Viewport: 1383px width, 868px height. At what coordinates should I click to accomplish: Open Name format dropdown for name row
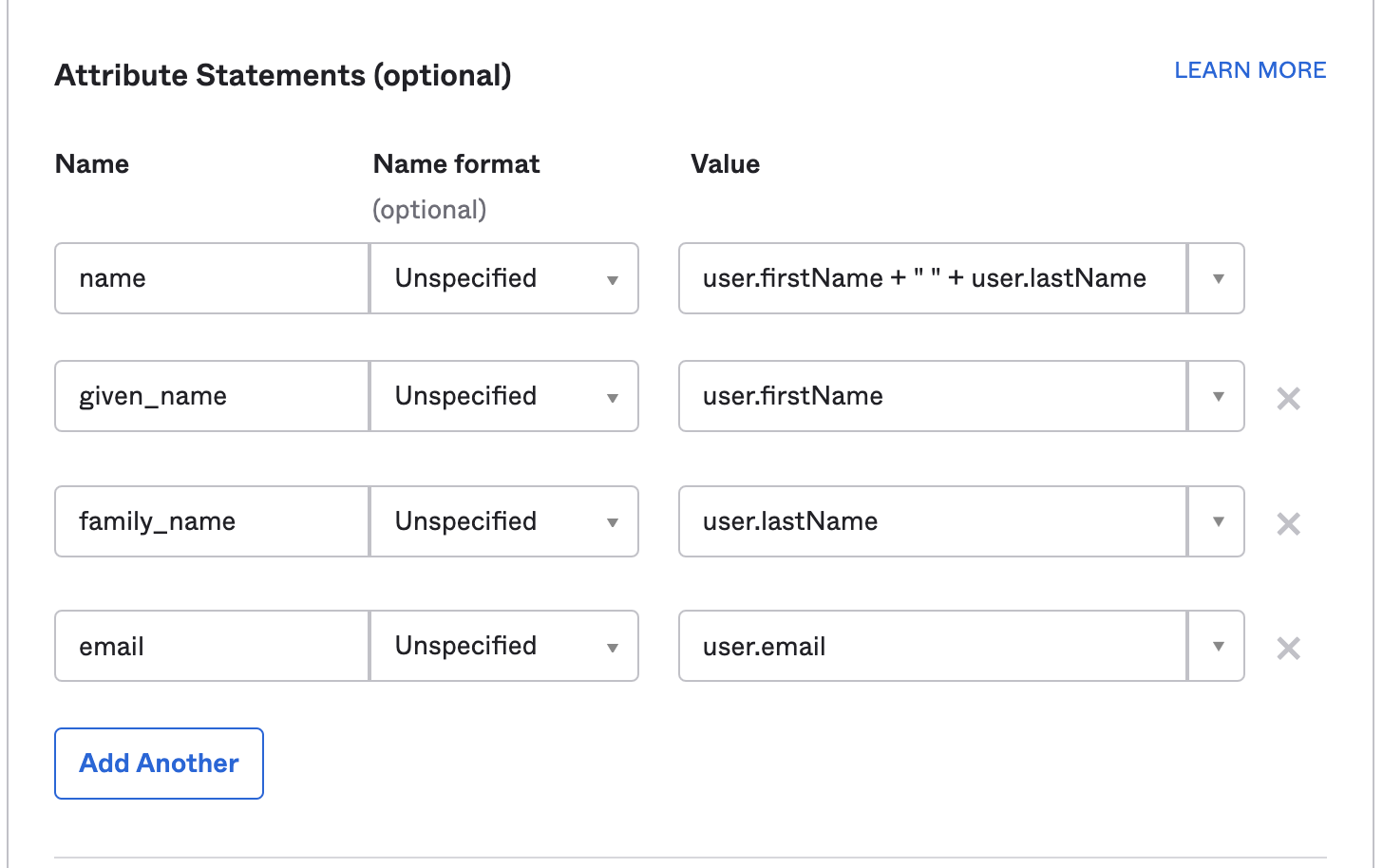click(503, 278)
